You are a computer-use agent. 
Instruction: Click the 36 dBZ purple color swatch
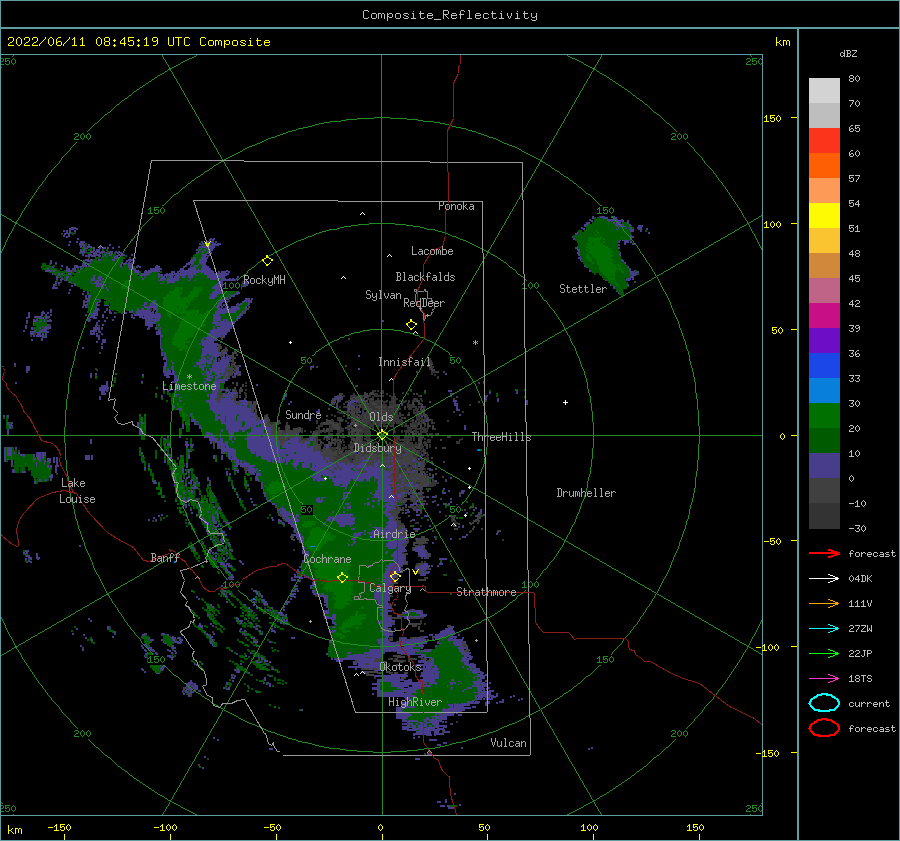point(824,340)
